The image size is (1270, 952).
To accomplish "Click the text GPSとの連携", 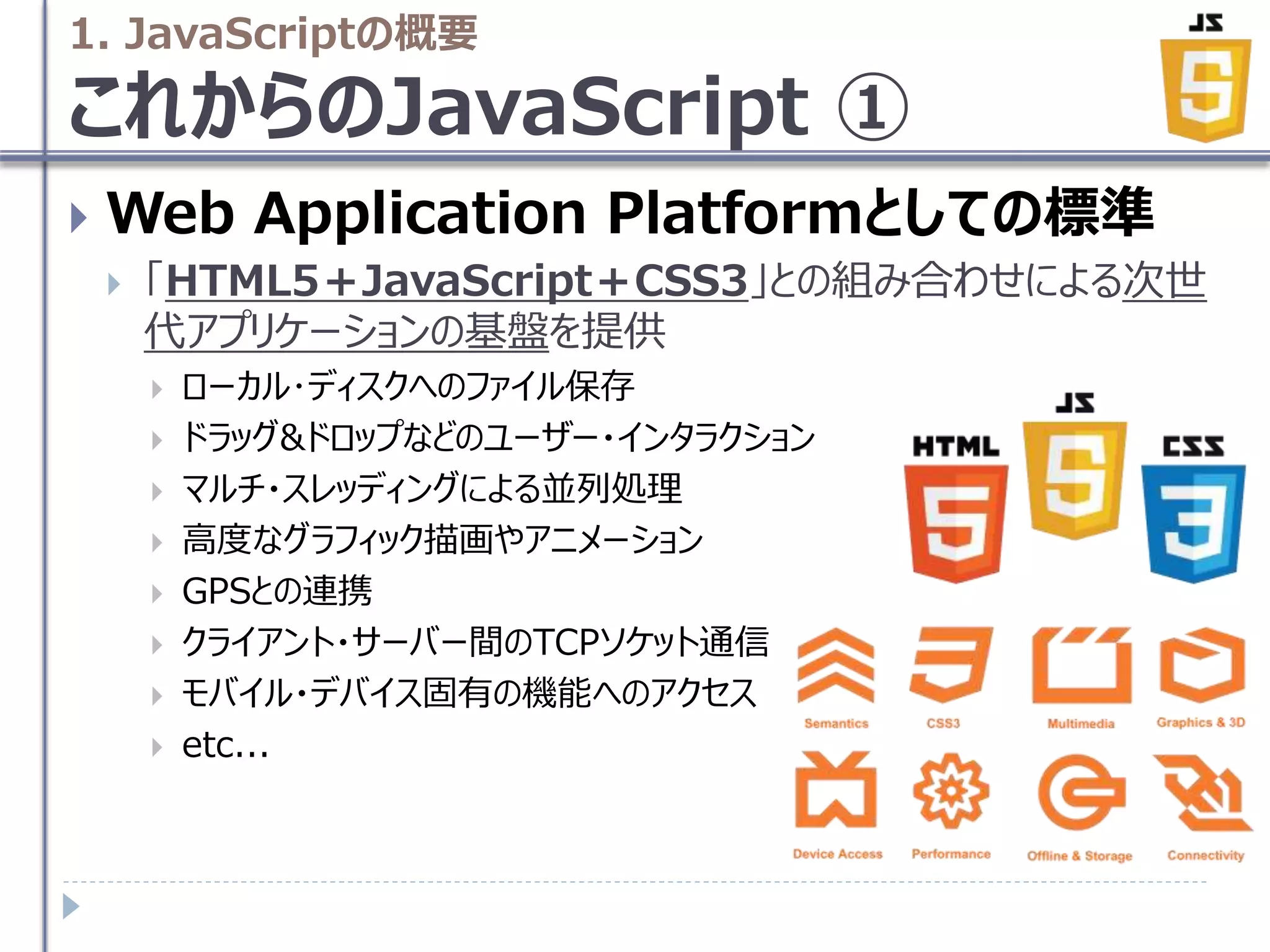I will click(x=277, y=591).
